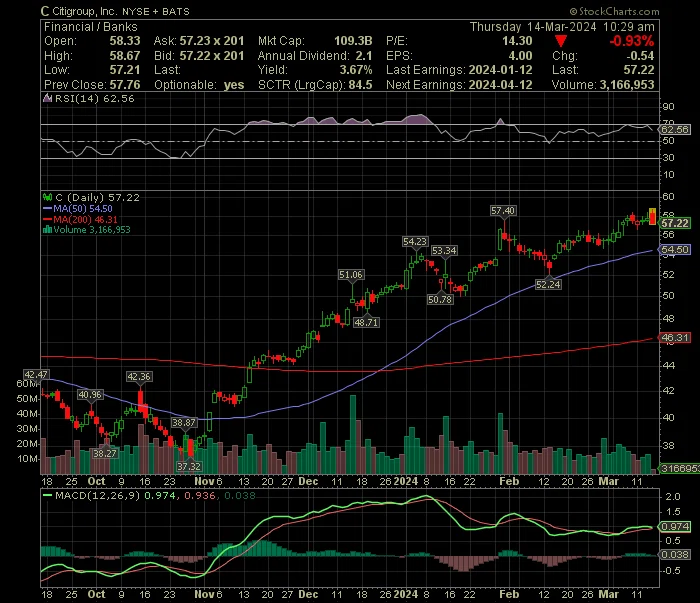Viewport: 700px width, 603px height.
Task: Click the 0.974 MACD axis tag
Action: click(x=675, y=527)
